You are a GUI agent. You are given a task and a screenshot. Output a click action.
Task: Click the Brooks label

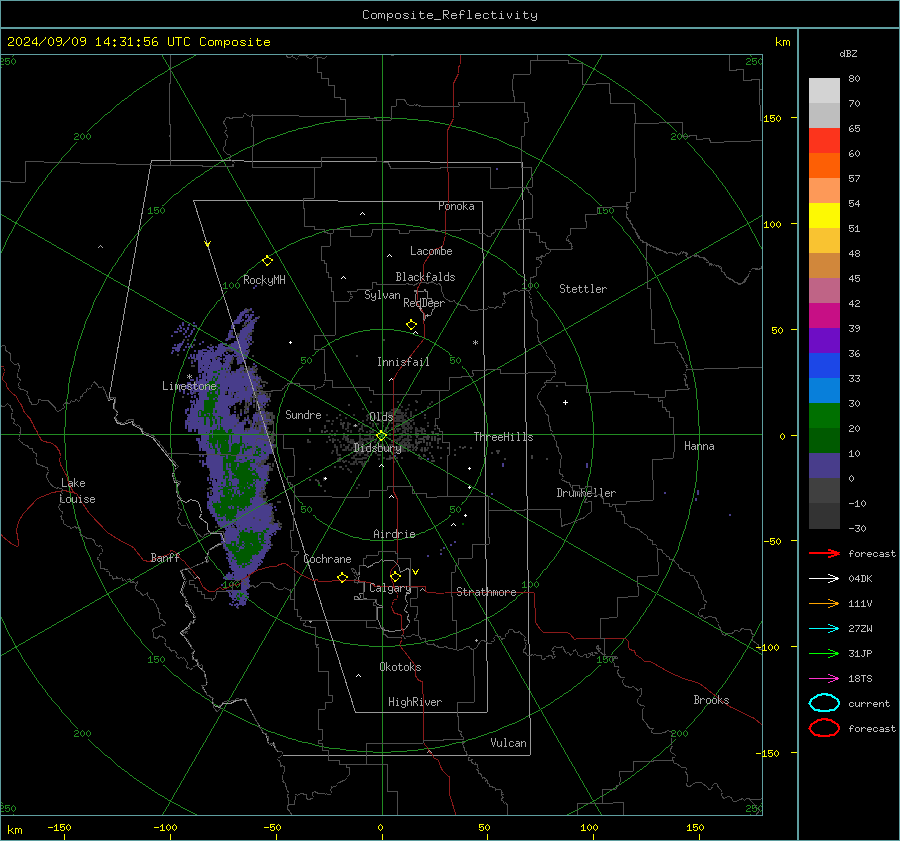pos(711,700)
